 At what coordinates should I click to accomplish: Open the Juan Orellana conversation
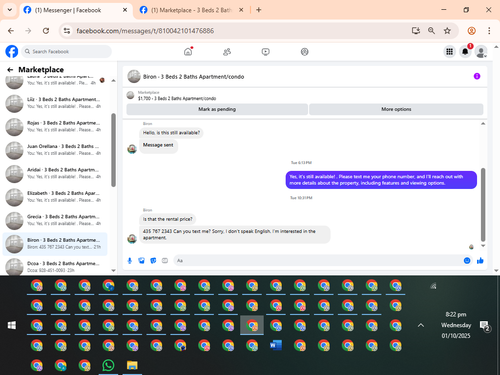55,150
